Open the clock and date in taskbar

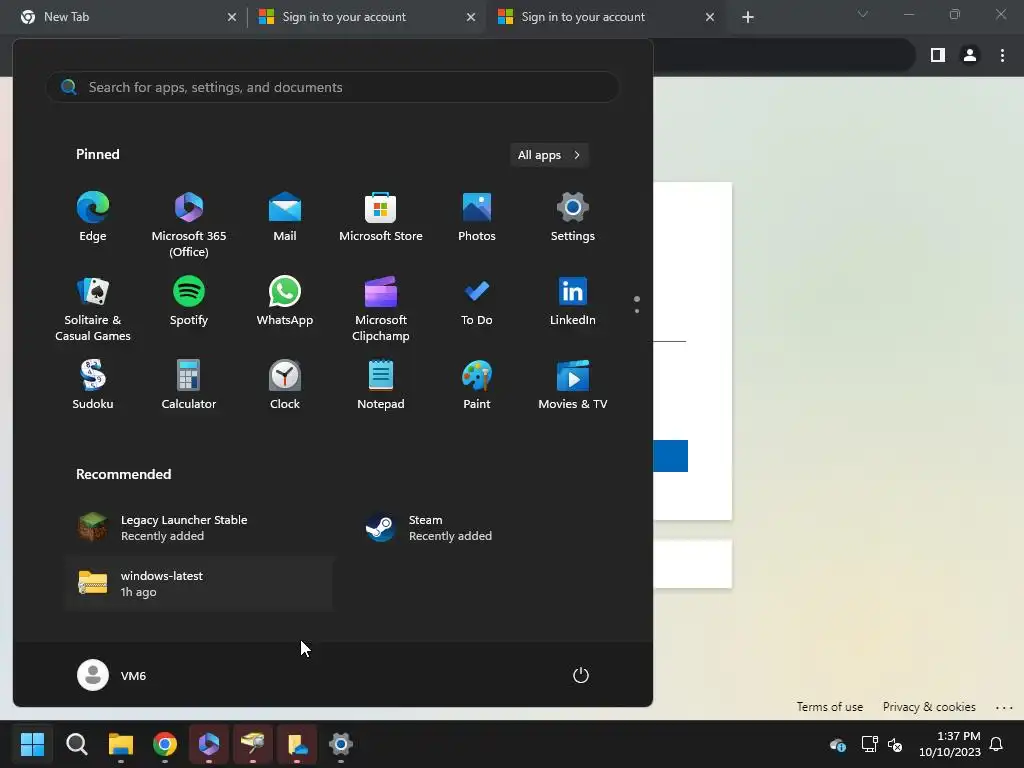pyautogui.click(x=950, y=744)
